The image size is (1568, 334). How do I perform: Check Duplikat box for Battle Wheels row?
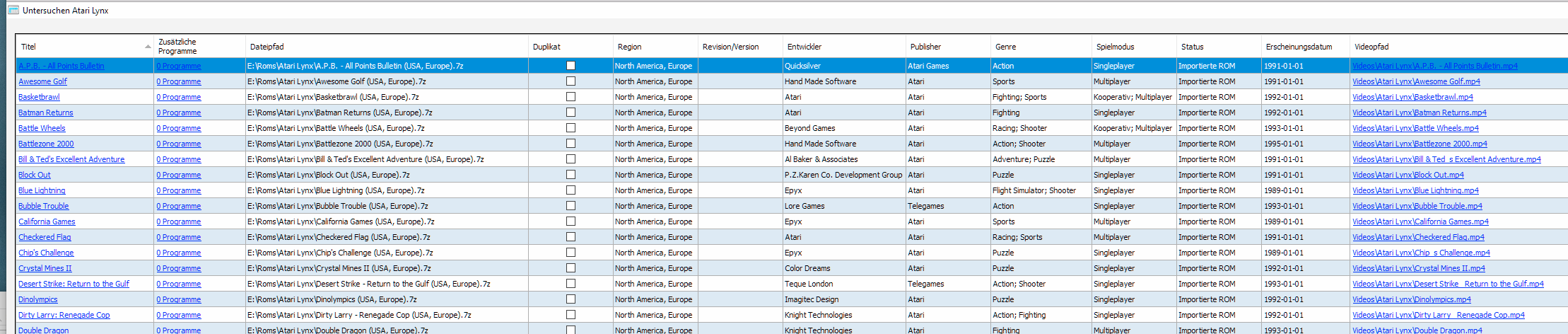(571, 128)
